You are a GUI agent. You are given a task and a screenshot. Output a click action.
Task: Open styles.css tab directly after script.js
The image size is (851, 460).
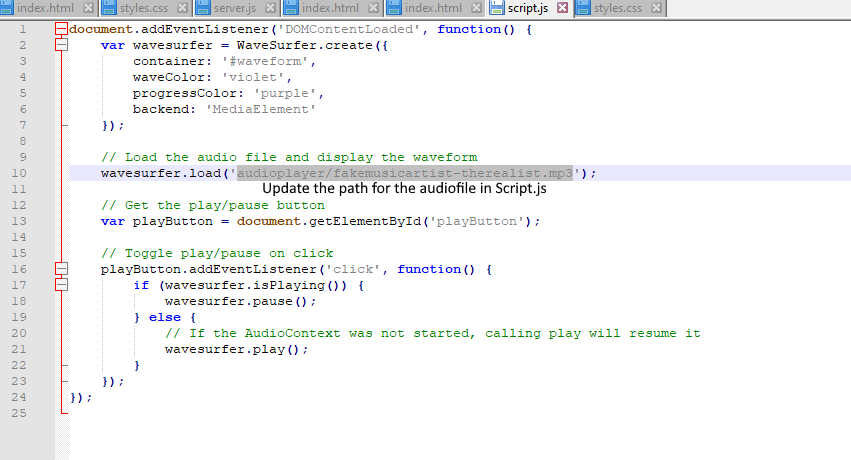point(618,8)
